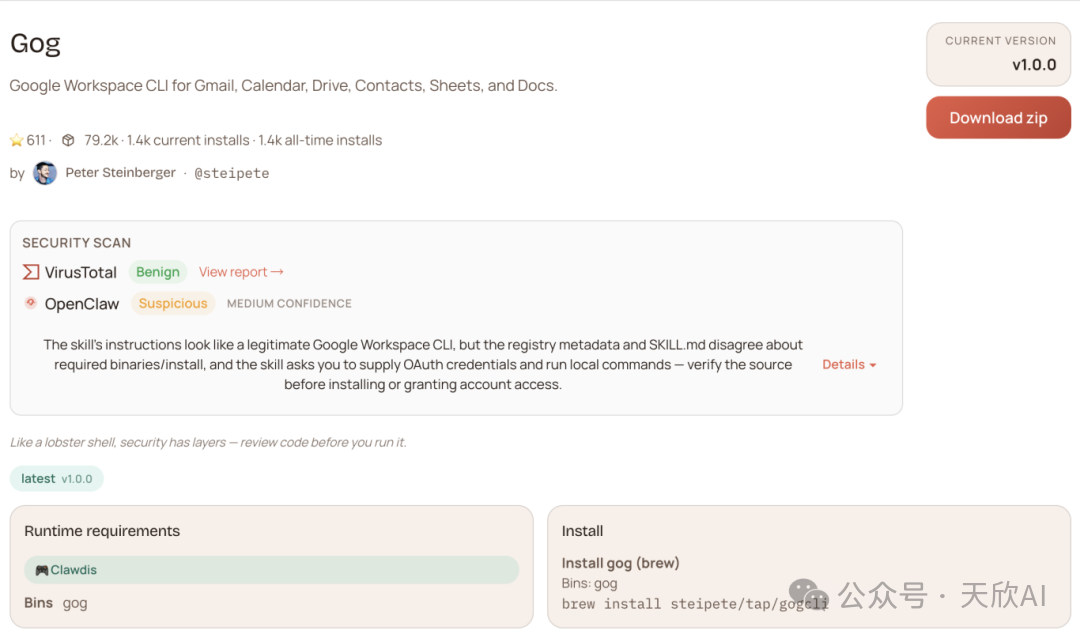Click the Peter Steinberger author name

click(120, 173)
